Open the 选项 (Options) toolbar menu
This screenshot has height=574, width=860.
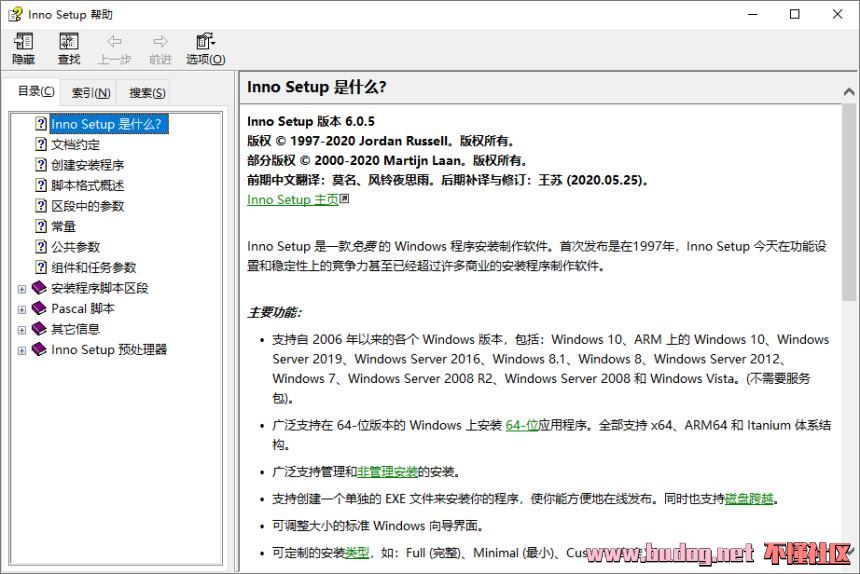(x=205, y=42)
